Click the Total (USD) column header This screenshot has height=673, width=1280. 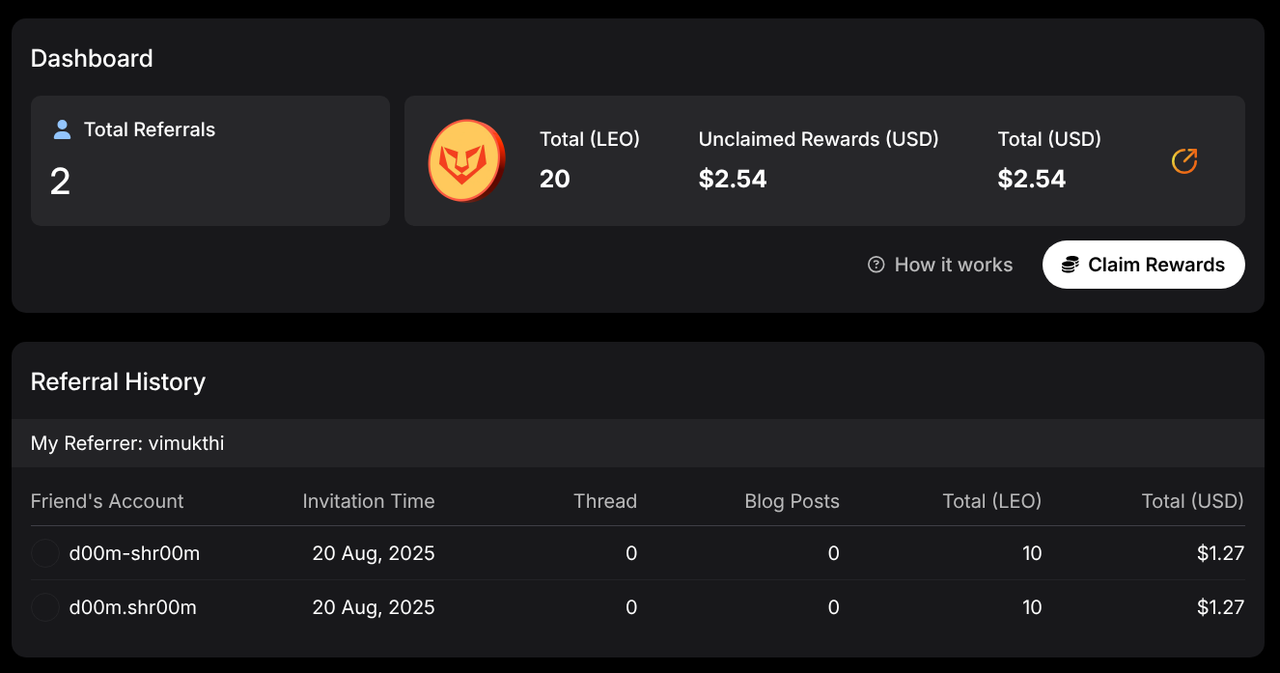1192,501
